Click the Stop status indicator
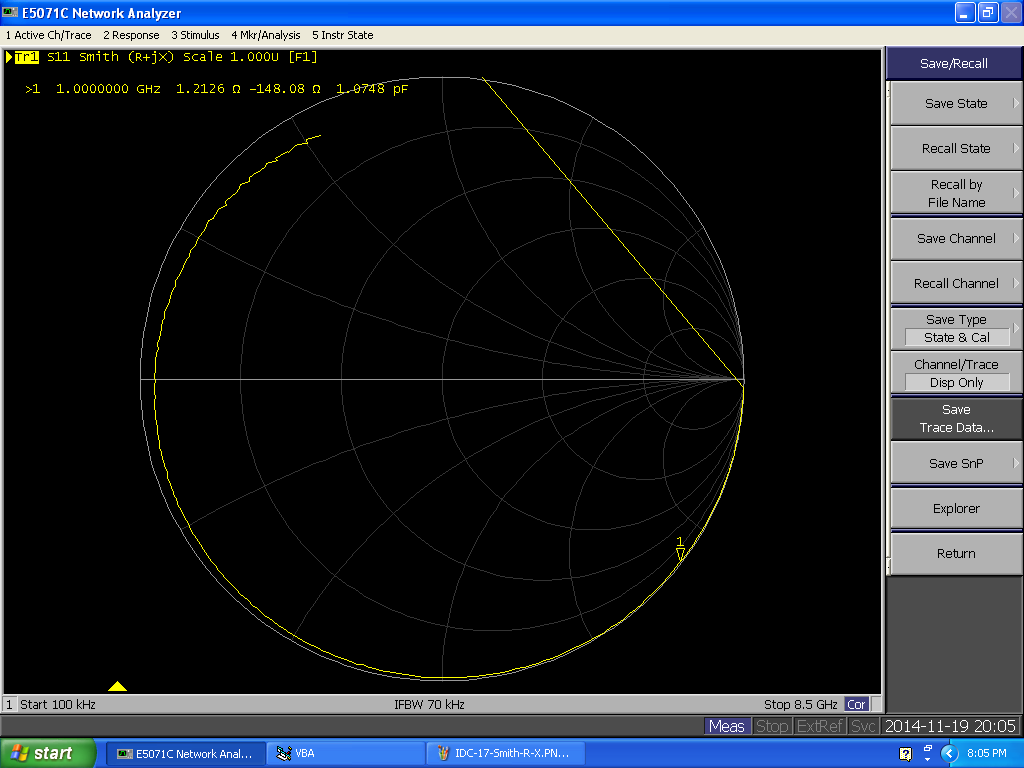The height and width of the screenshot is (768, 1024). click(771, 726)
